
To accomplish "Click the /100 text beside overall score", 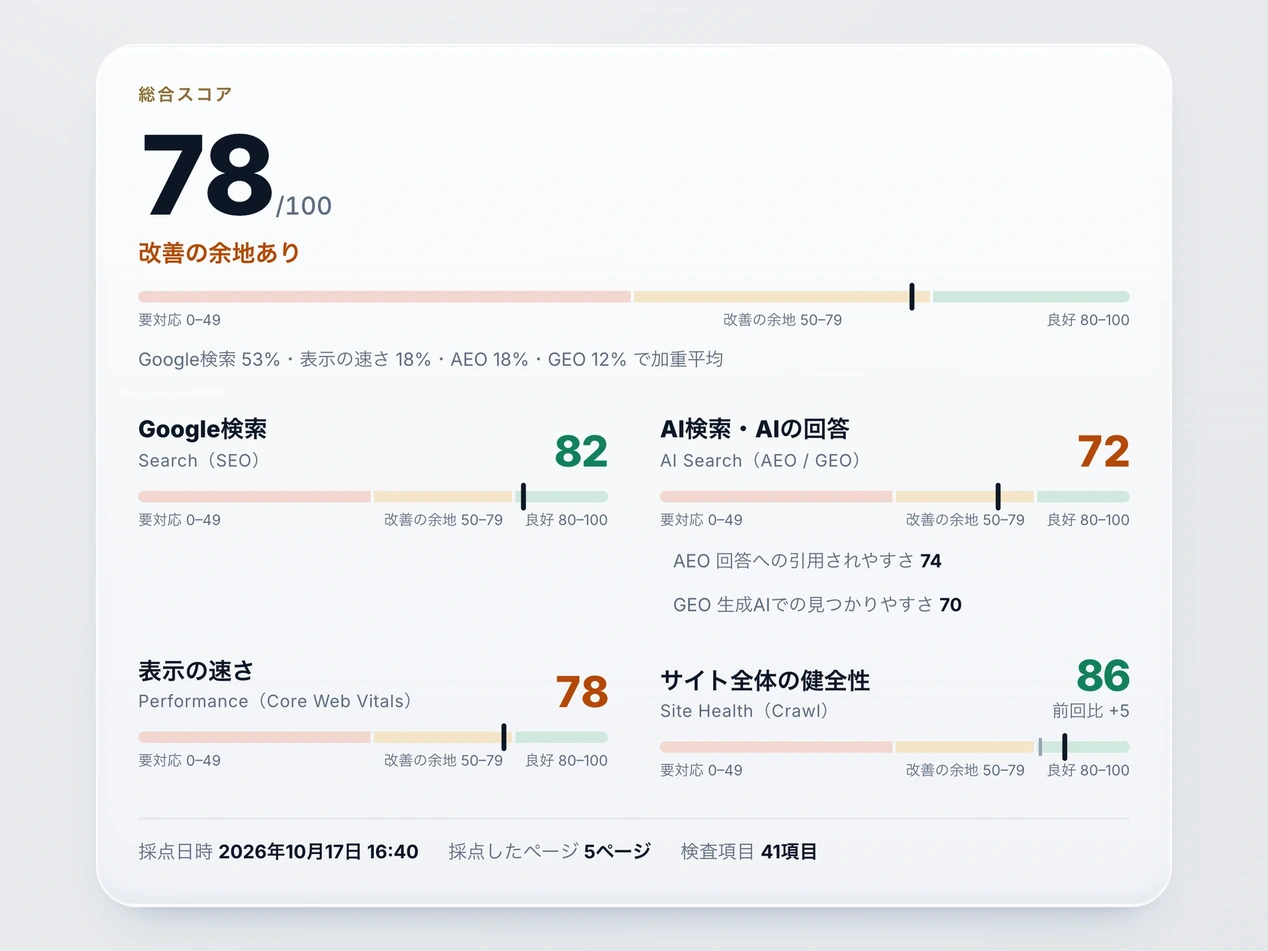I will [304, 207].
